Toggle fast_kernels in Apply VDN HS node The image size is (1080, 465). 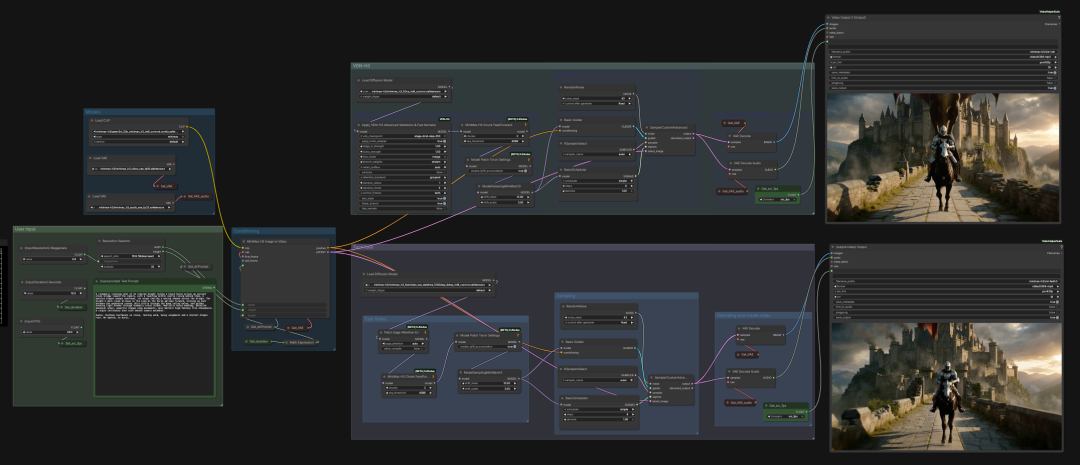click(403, 208)
